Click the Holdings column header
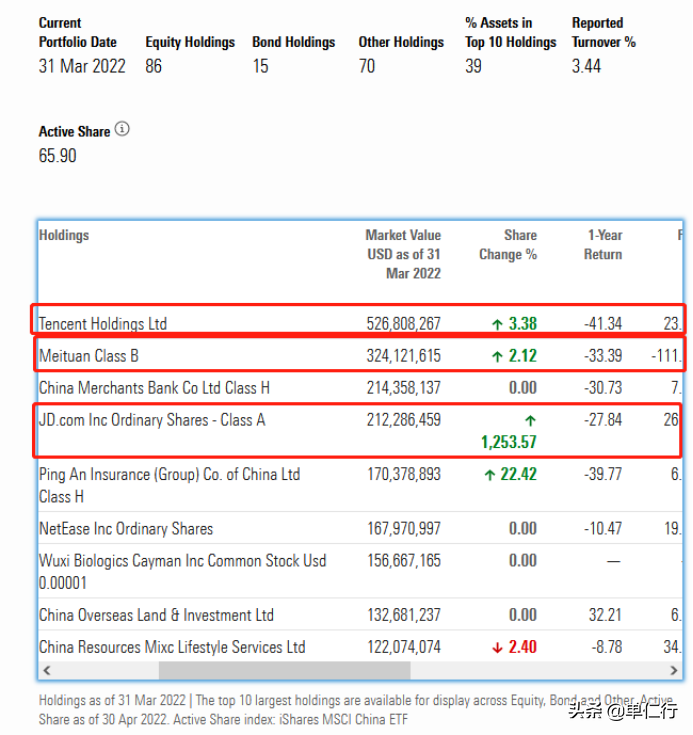Image resolution: width=693 pixels, height=735 pixels. 64,235
